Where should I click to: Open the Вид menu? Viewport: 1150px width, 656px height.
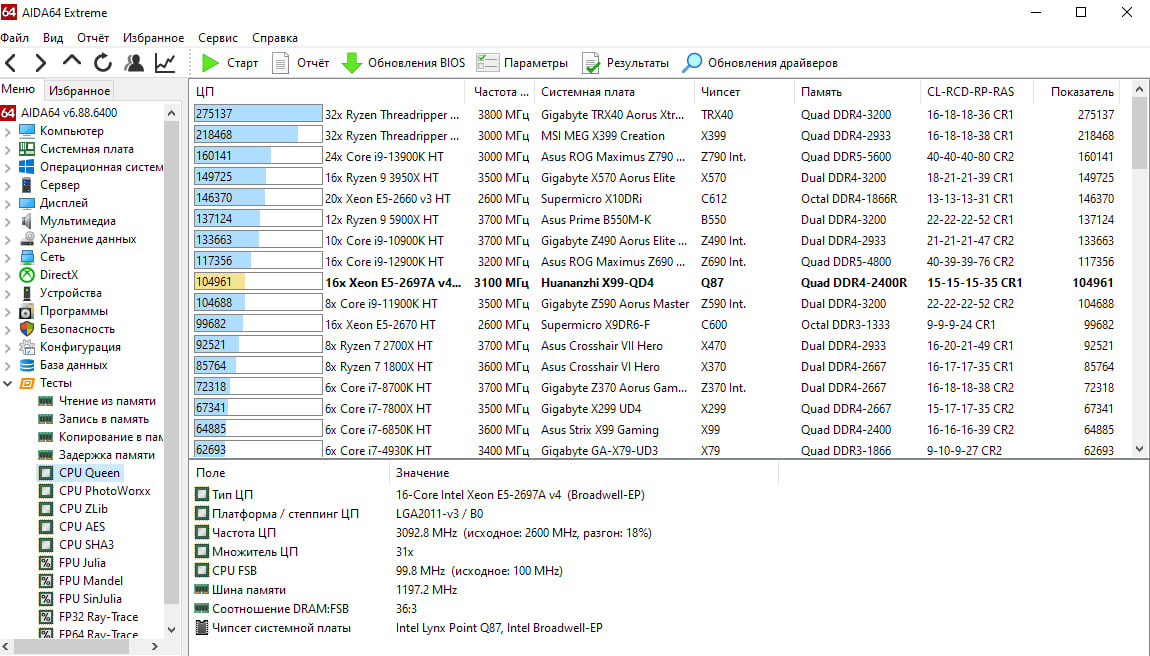(x=53, y=38)
